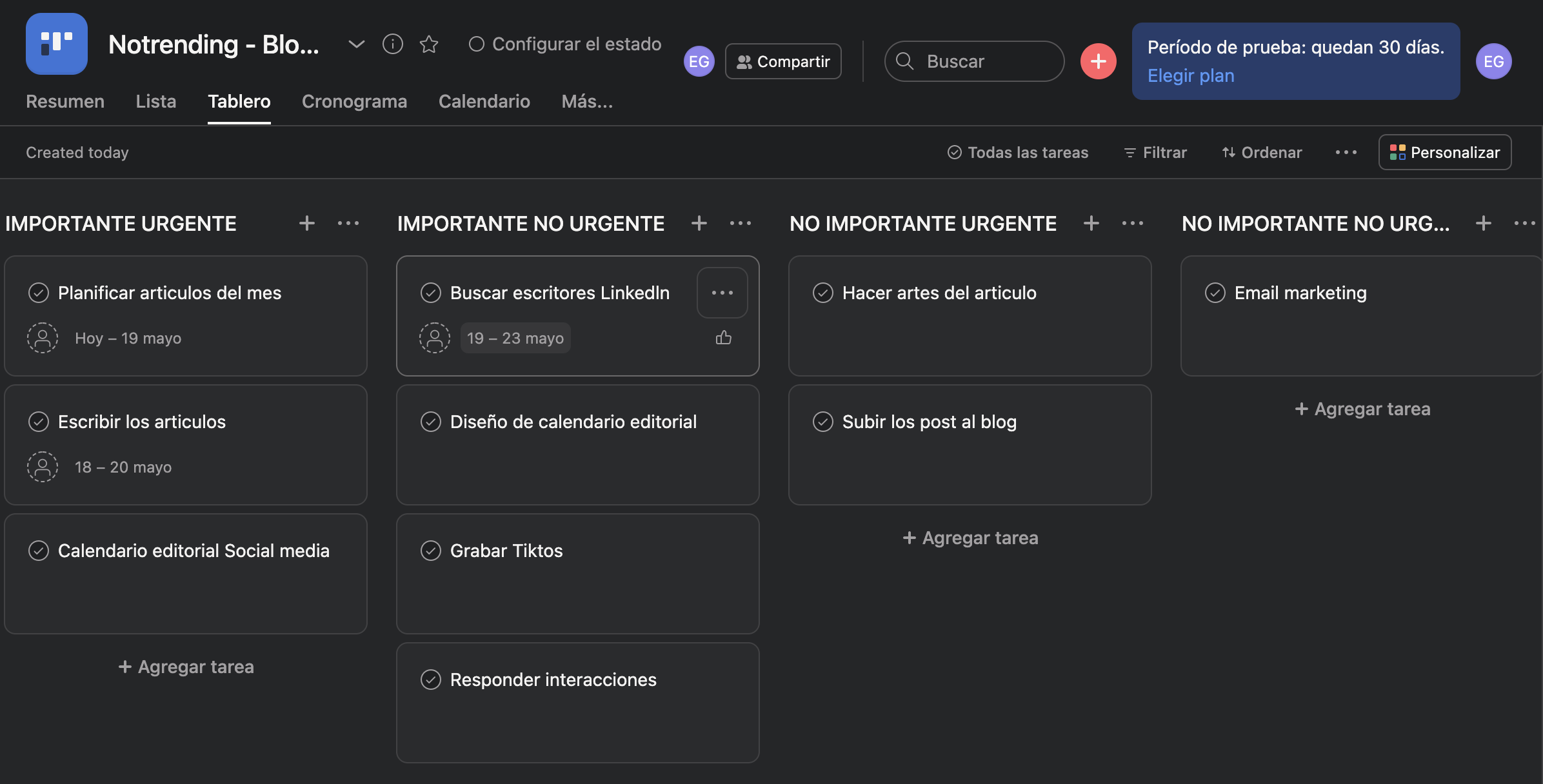The image size is (1543, 784).
Task: Open Personalizar customization panel
Action: coord(1444,152)
